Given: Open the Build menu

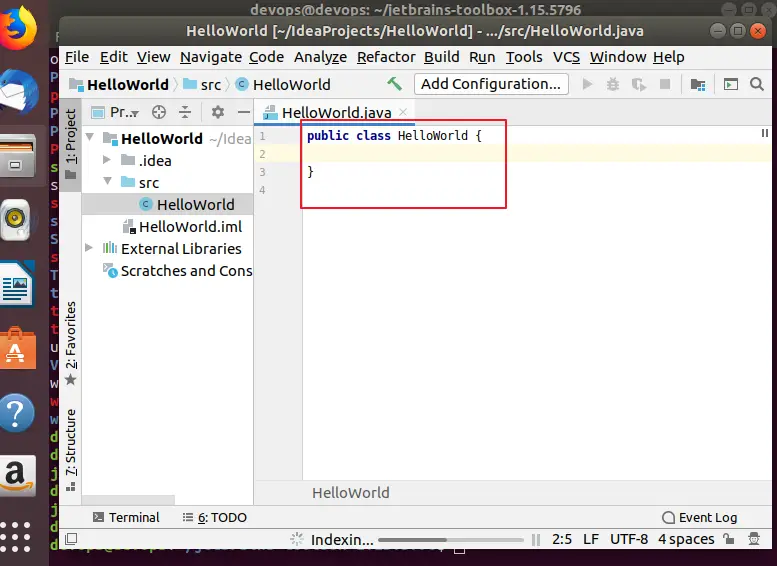Looking at the screenshot, I should [x=442, y=57].
